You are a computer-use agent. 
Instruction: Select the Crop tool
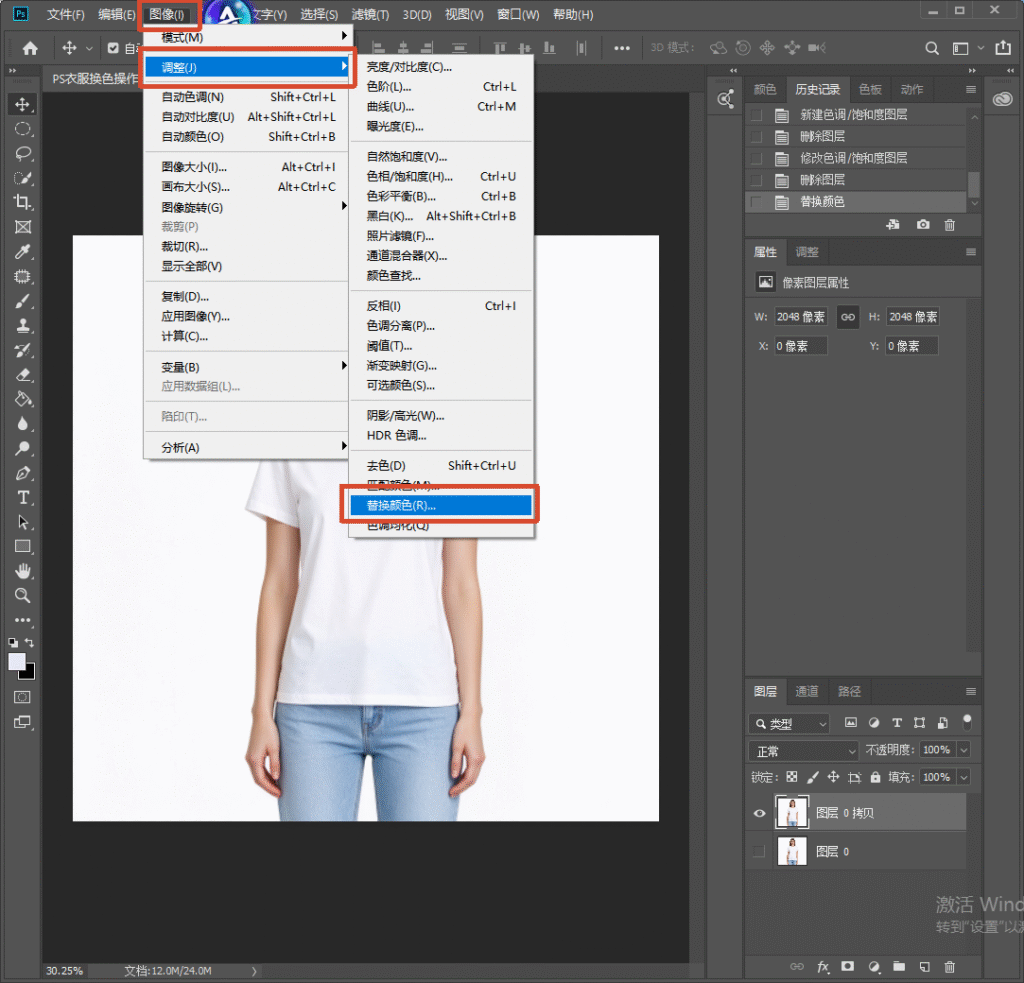(x=23, y=202)
